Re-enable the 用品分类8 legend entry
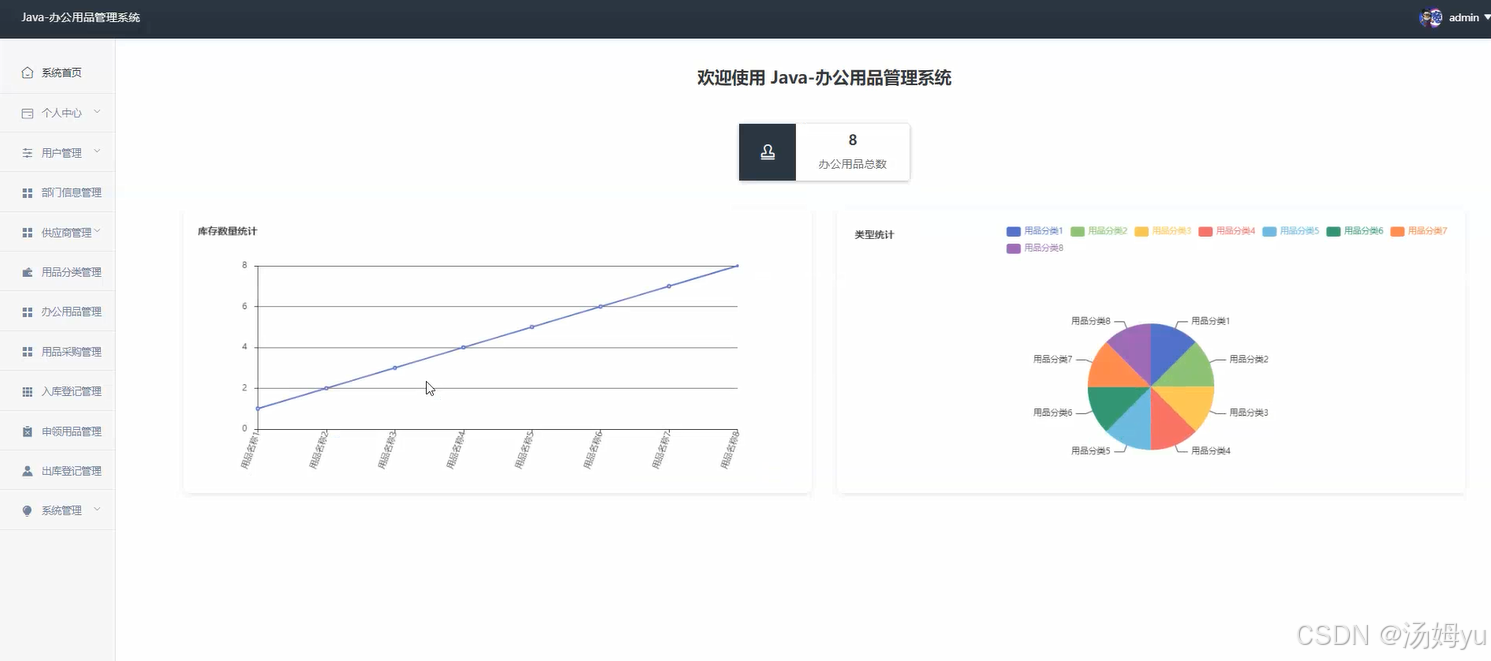Viewport: 1491px width, 661px height. click(x=1034, y=247)
